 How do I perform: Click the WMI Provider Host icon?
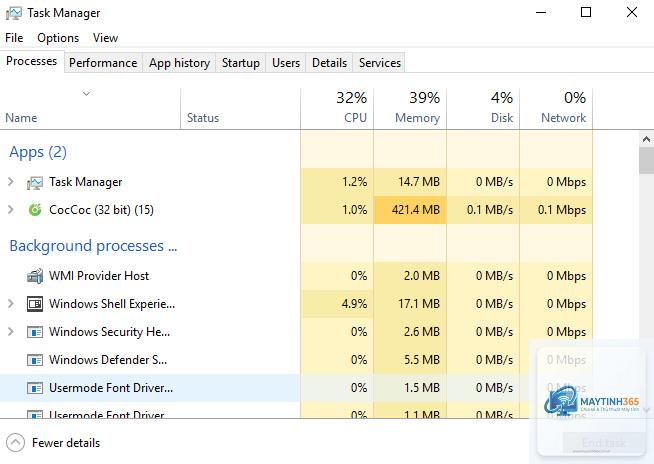pos(35,276)
